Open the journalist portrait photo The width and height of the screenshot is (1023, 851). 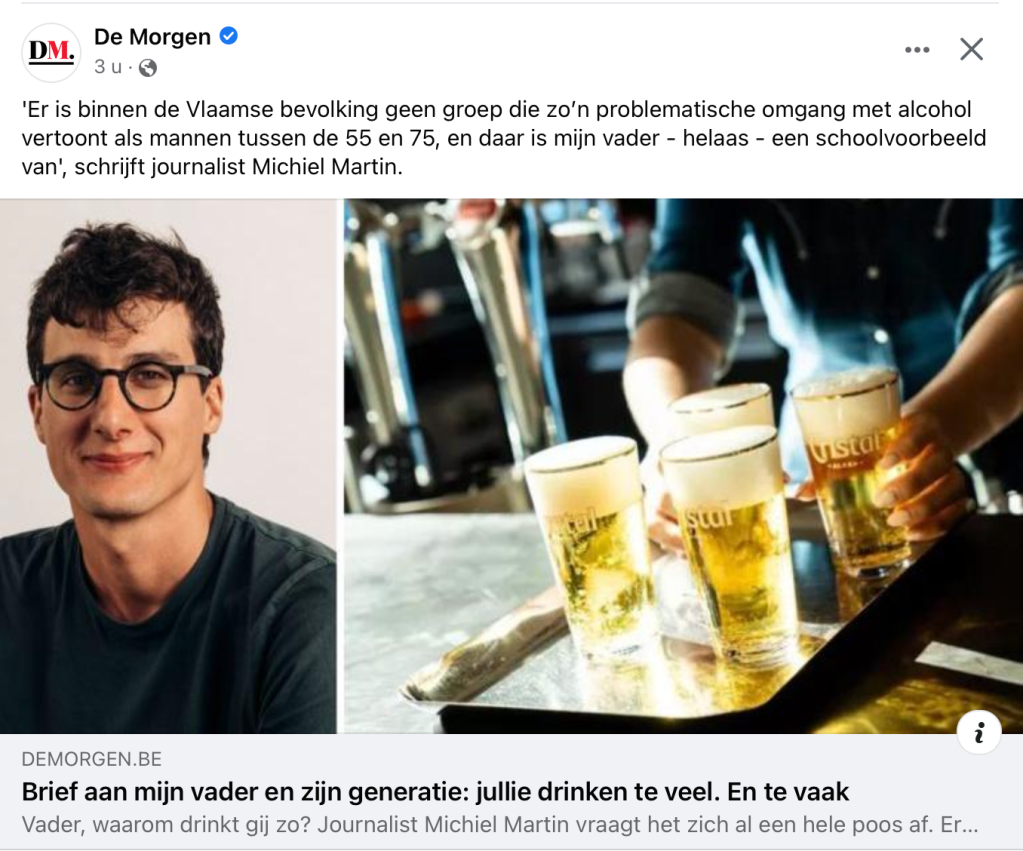click(x=168, y=466)
